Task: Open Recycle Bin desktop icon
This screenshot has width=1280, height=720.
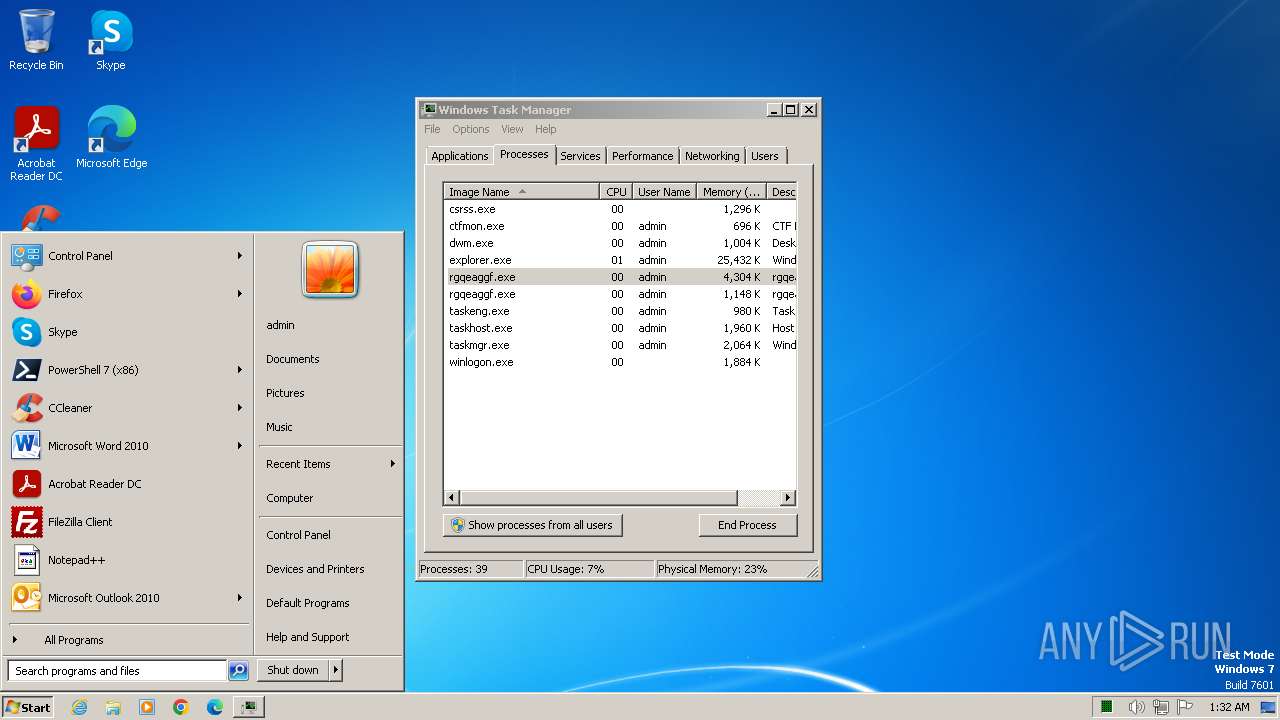Action: (x=36, y=40)
